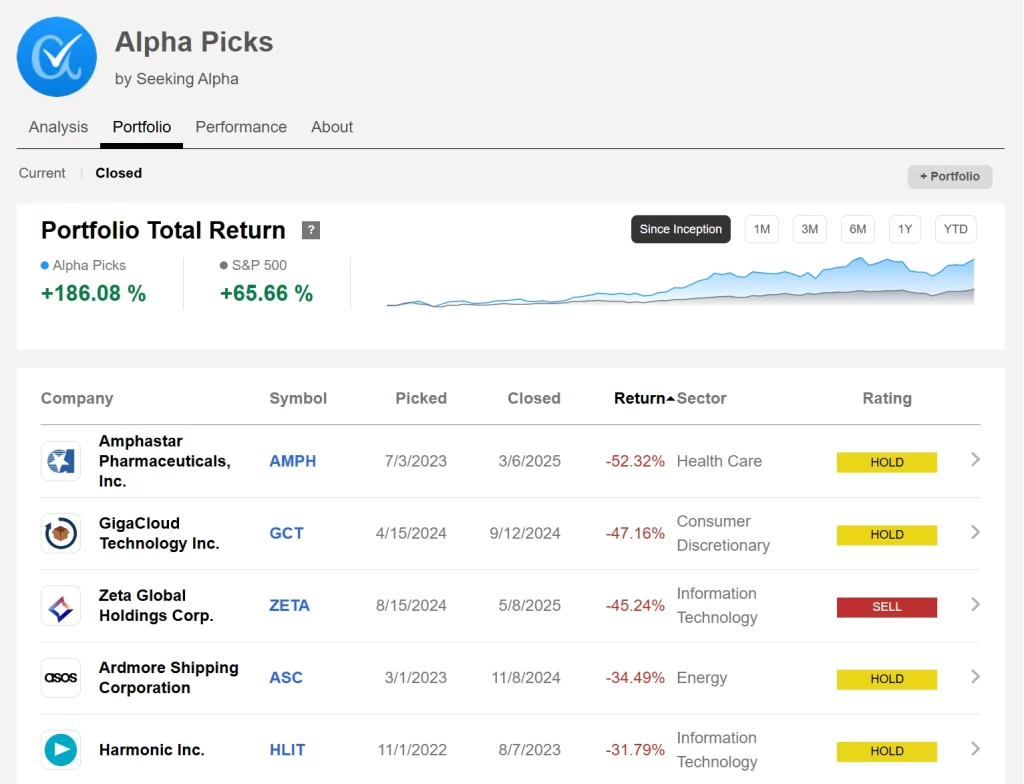1024x784 pixels.
Task: Click the Alpha Picks blue logo
Action: point(57,57)
